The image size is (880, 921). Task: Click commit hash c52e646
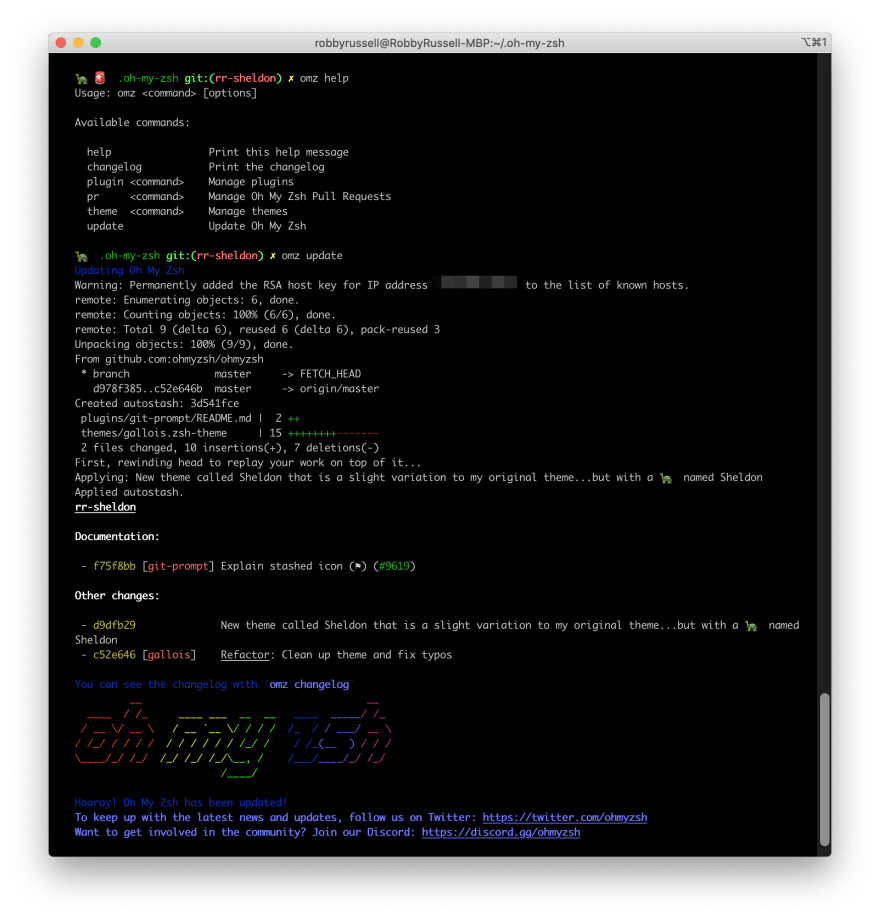coord(114,655)
